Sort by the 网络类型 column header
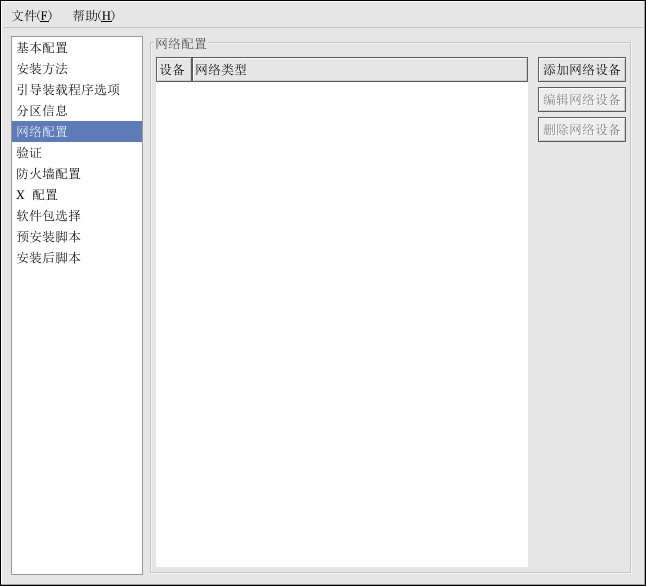This screenshot has width=646, height=586. pos(358,70)
